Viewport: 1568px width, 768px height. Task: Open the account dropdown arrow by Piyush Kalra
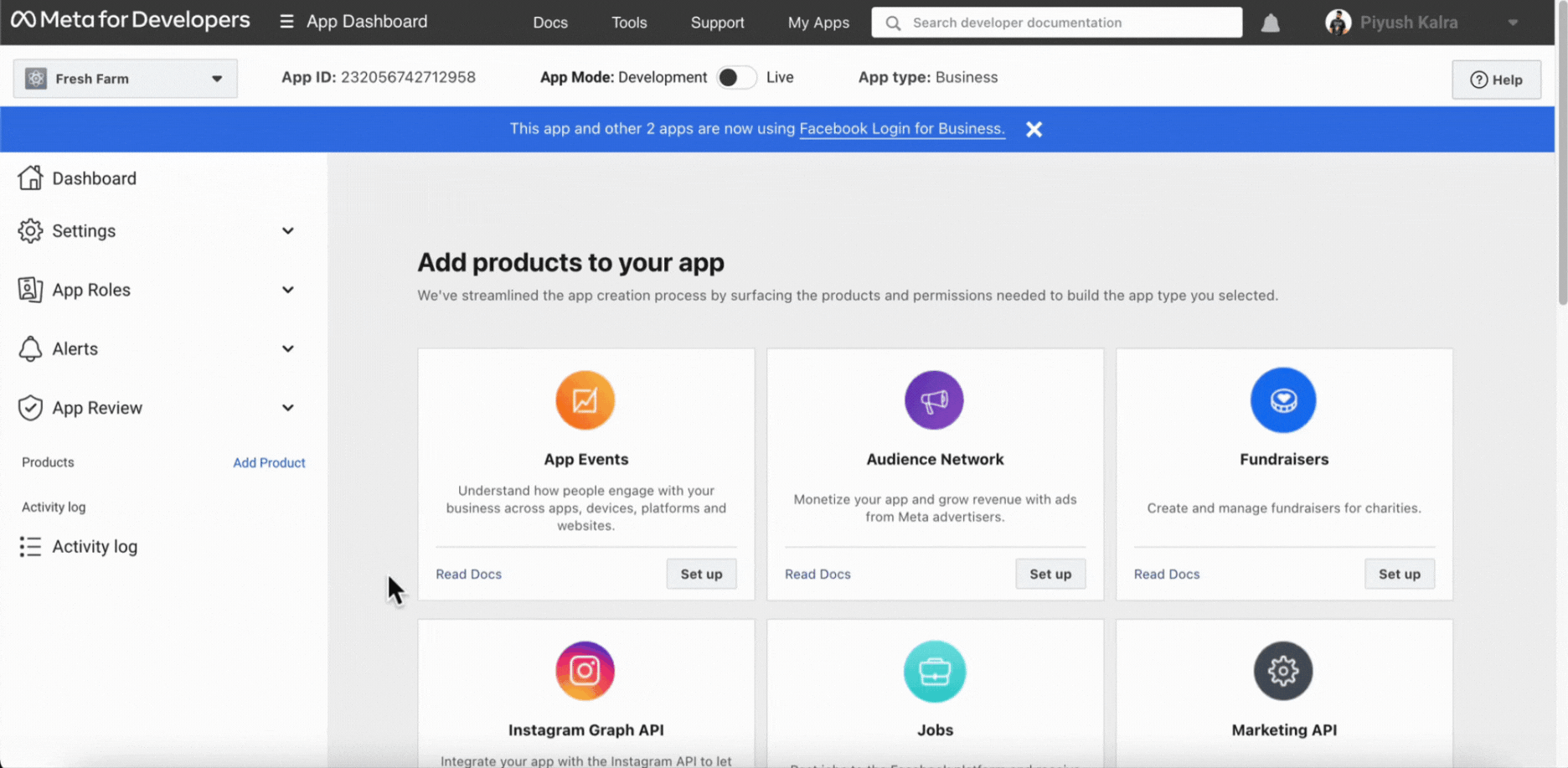click(1513, 23)
